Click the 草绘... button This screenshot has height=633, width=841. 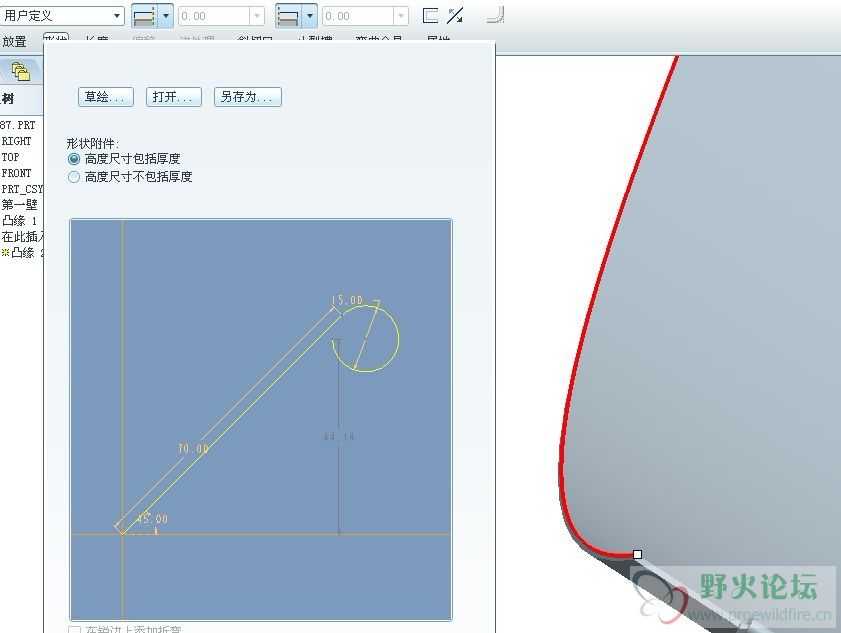pos(106,97)
